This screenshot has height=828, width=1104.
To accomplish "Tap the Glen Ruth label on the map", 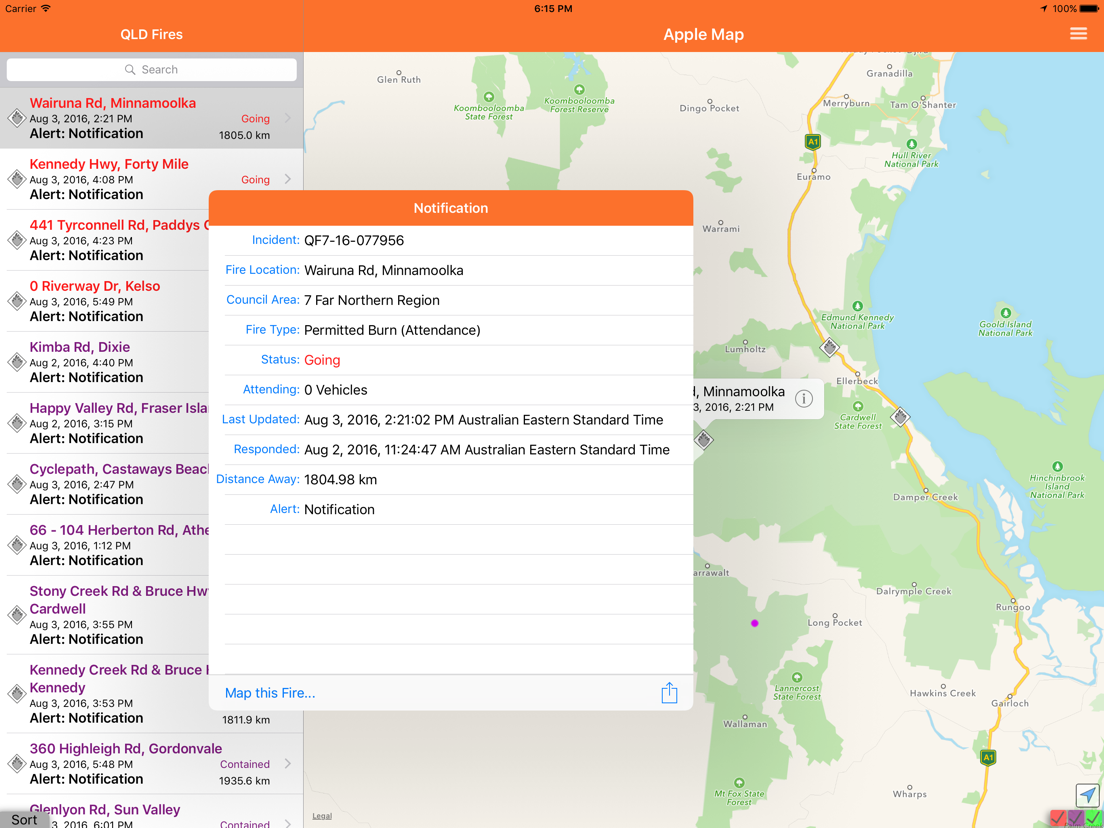I will (x=399, y=79).
